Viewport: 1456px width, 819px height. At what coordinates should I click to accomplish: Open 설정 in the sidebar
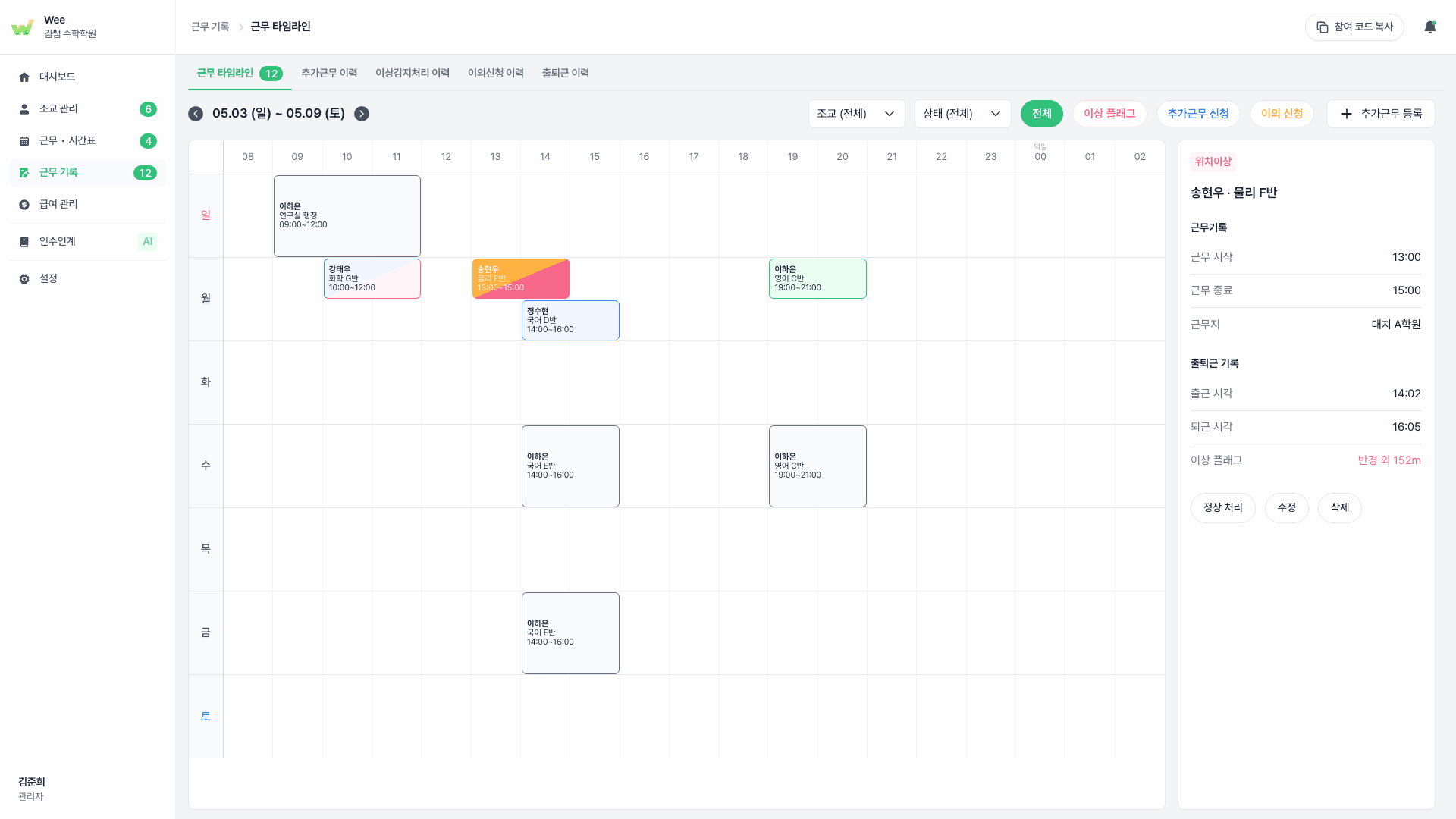tap(87, 279)
